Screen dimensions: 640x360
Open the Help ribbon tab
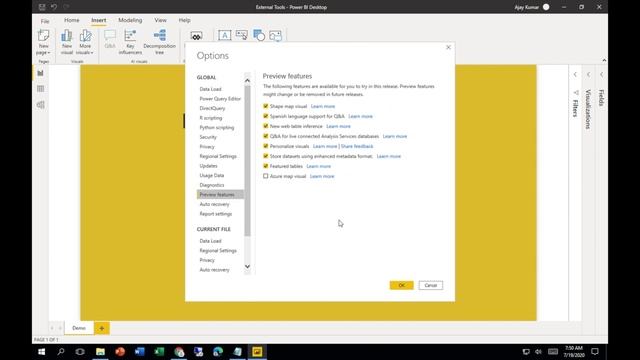(184, 20)
